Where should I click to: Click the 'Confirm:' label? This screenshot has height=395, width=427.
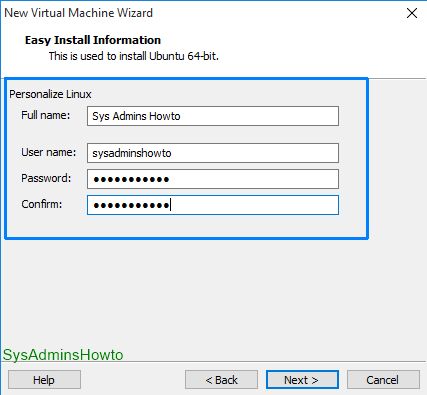coord(42,204)
